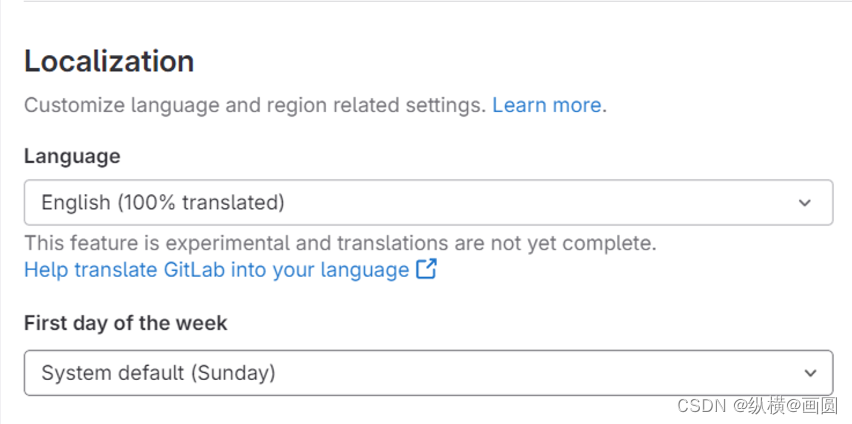Screen dimensions: 852x424
Task: Click the chevron arrow in Language dropdown
Action: (x=805, y=203)
